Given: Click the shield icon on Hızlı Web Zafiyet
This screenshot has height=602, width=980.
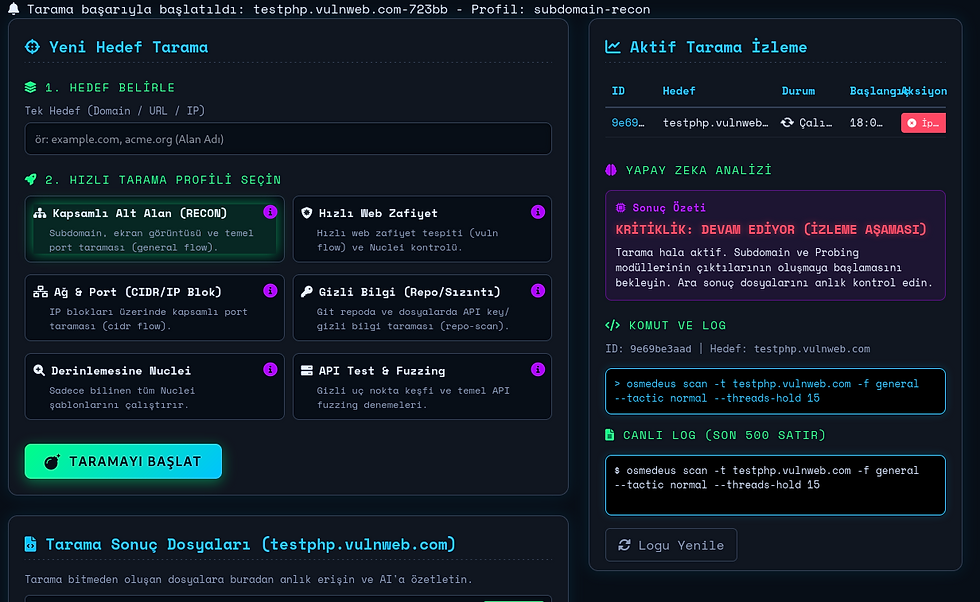Looking at the screenshot, I should (307, 213).
